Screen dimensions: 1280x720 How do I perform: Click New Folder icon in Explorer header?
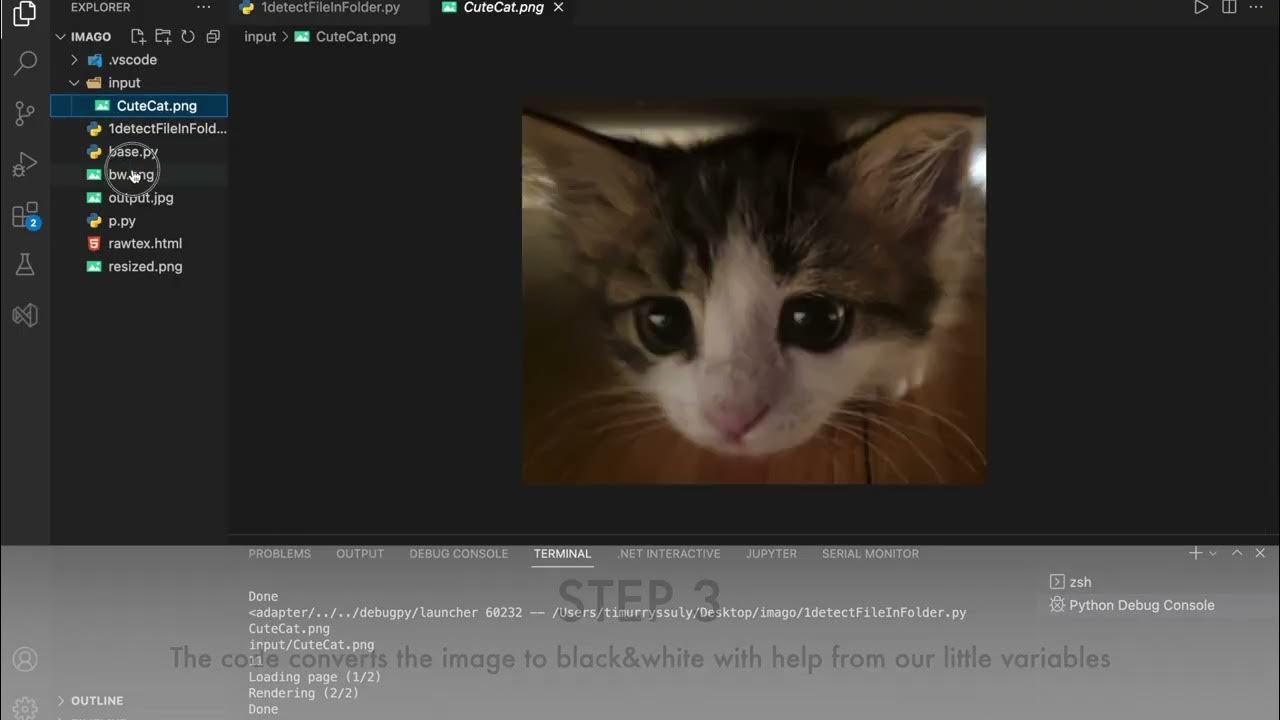[x=163, y=36]
